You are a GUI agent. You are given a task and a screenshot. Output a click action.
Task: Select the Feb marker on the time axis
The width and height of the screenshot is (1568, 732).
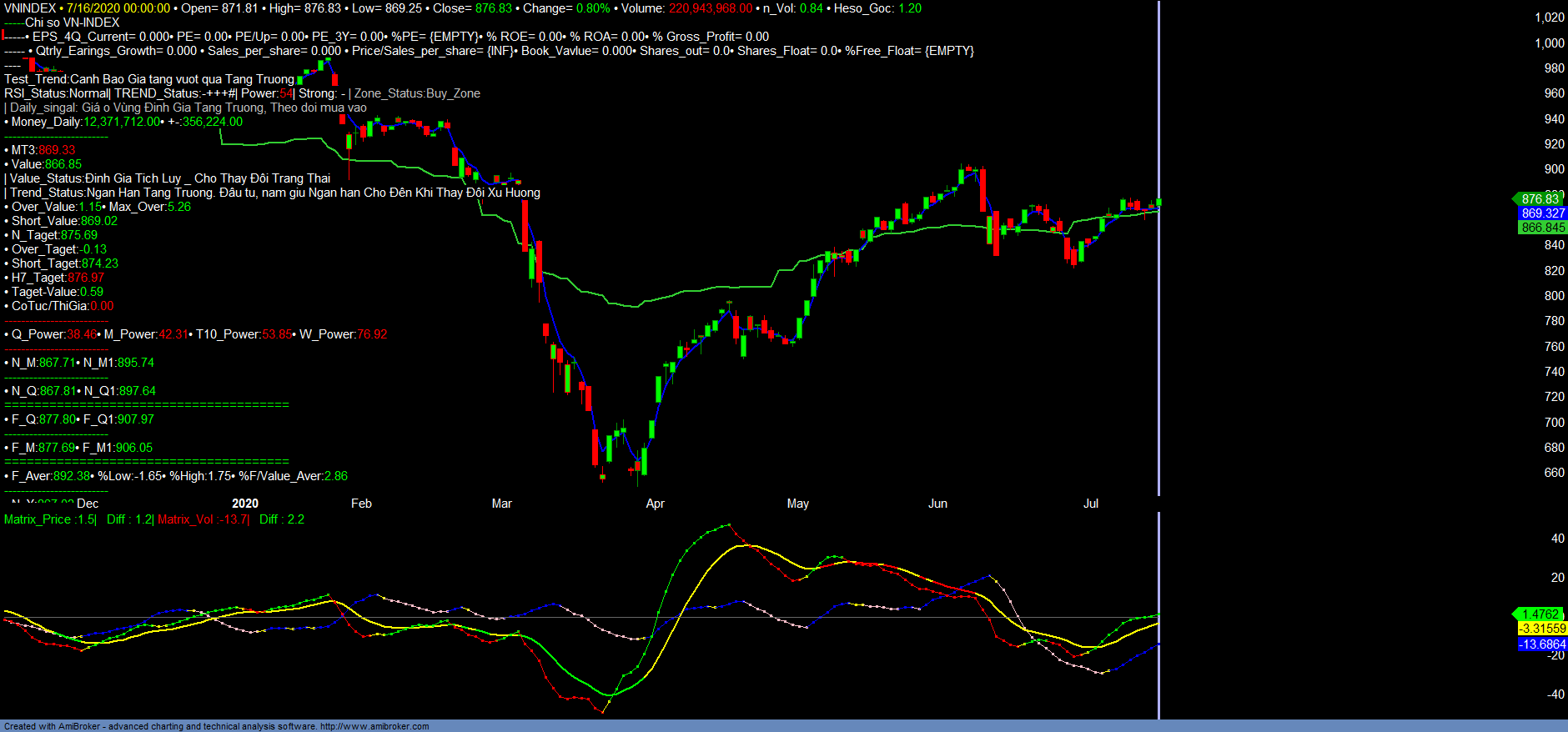361,504
